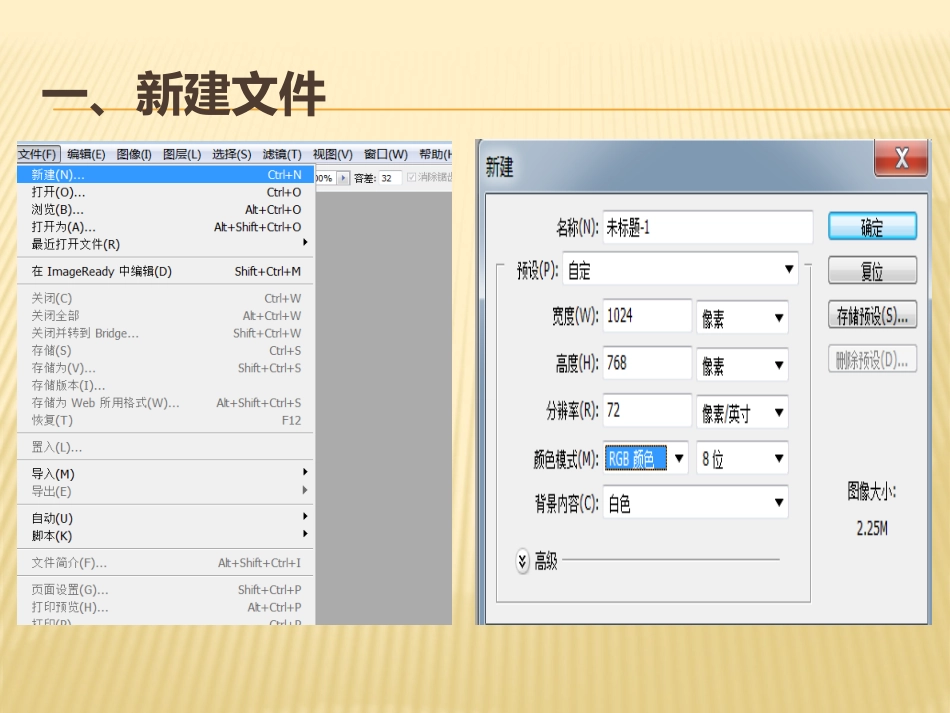The width and height of the screenshot is (950, 713).
Task: Open the 图层(L) menu
Action: pyautogui.click(x=182, y=154)
